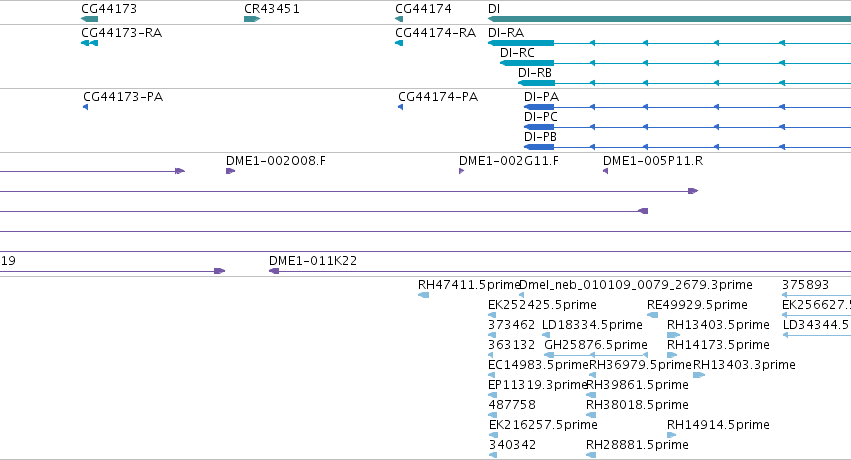Click the DME1-011K22 left-pointing arrow glyph
851x460 pixels.
[274, 271]
